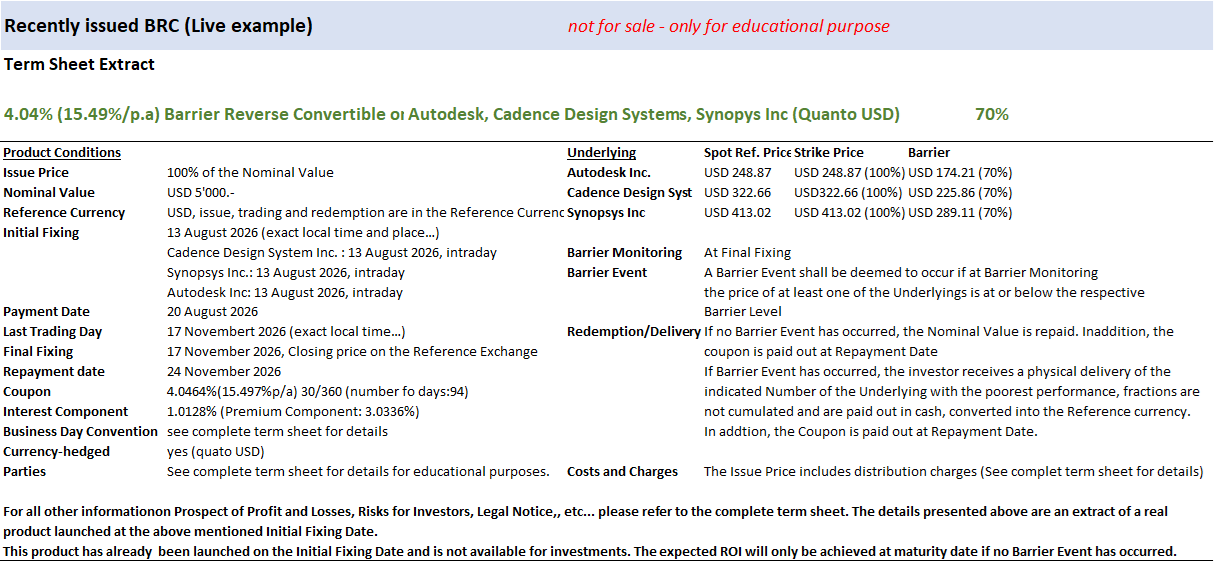Click the 'Cadence Design Syst' underlying name
The width and height of the screenshot is (1214, 562).
pyautogui.click(x=629, y=193)
